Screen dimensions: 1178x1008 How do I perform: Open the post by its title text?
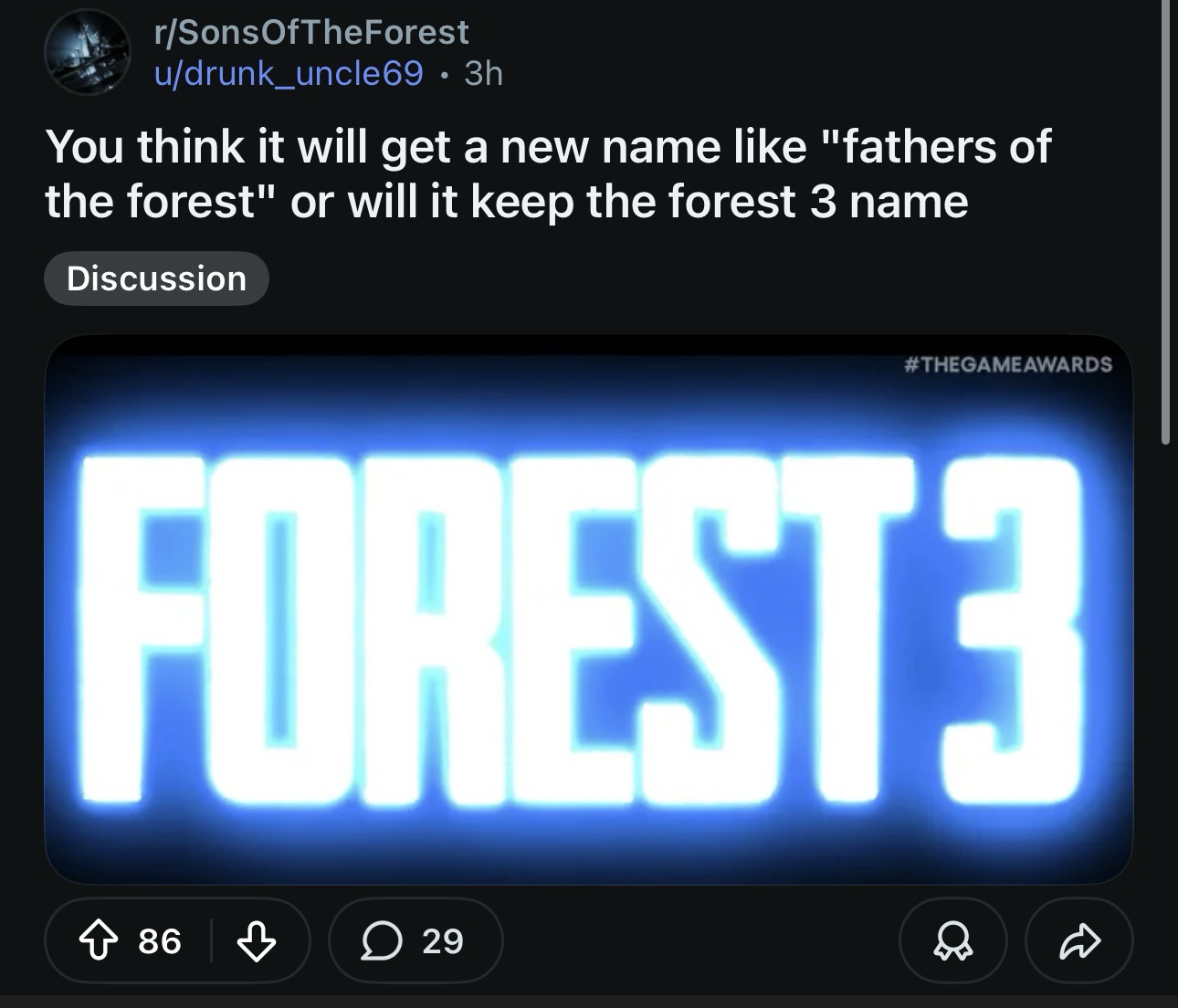coord(548,173)
